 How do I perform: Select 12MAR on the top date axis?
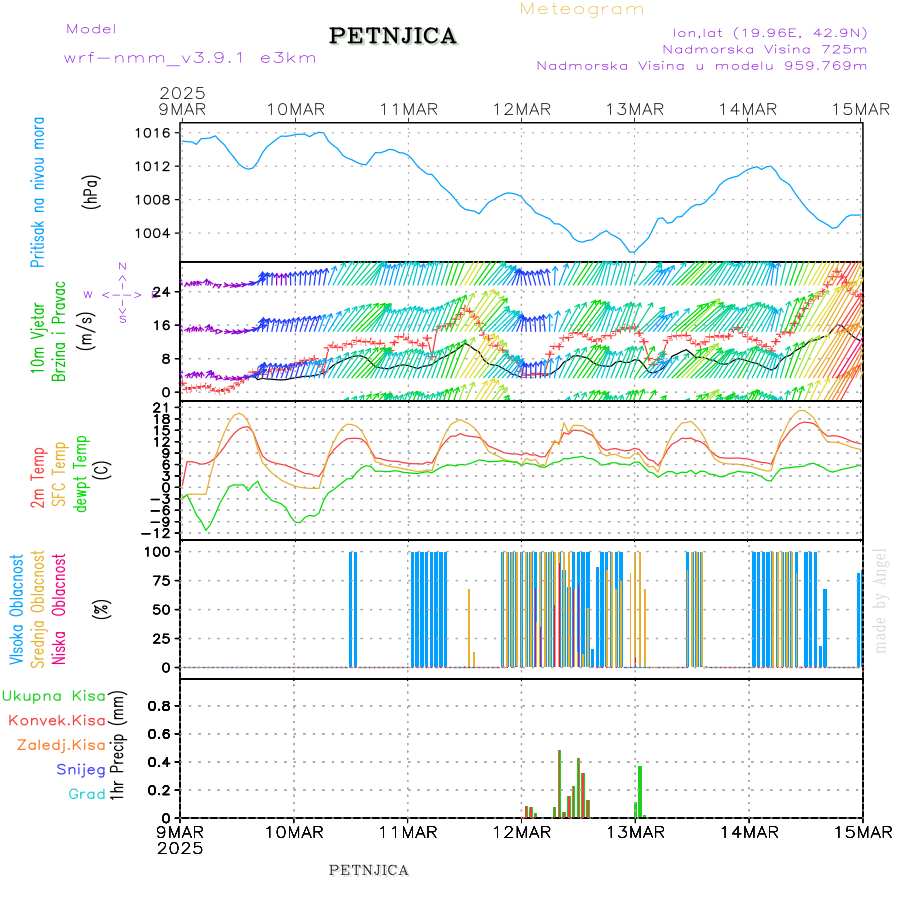click(521, 109)
